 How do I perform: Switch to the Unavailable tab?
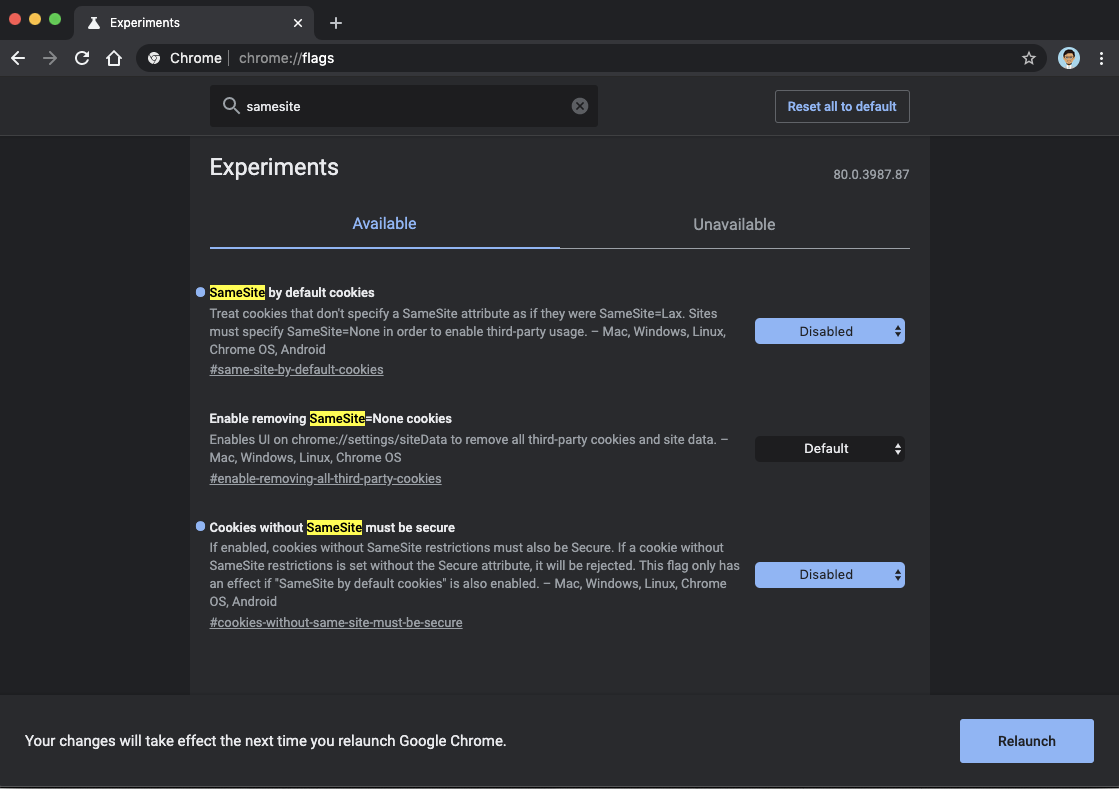pos(734,225)
